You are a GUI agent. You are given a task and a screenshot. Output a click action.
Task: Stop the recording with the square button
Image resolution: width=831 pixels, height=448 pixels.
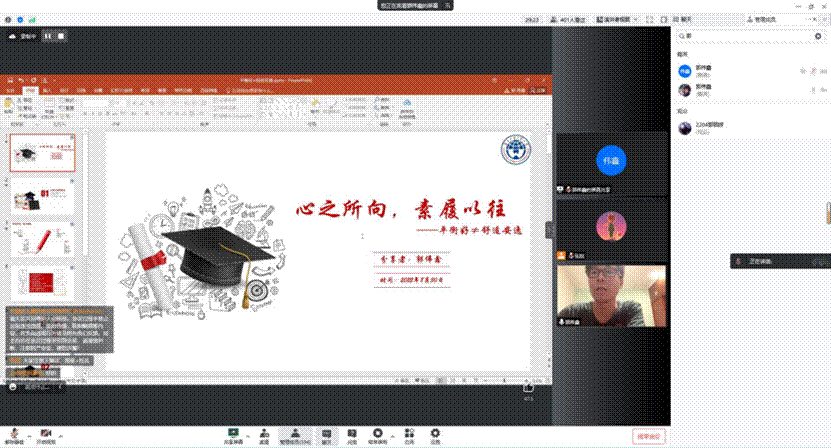tap(60, 36)
